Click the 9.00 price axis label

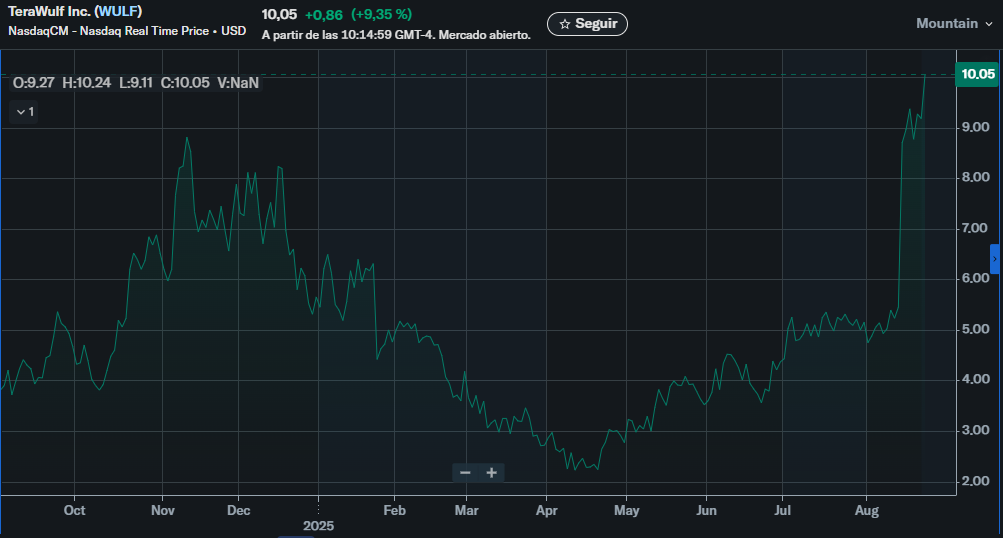click(975, 127)
